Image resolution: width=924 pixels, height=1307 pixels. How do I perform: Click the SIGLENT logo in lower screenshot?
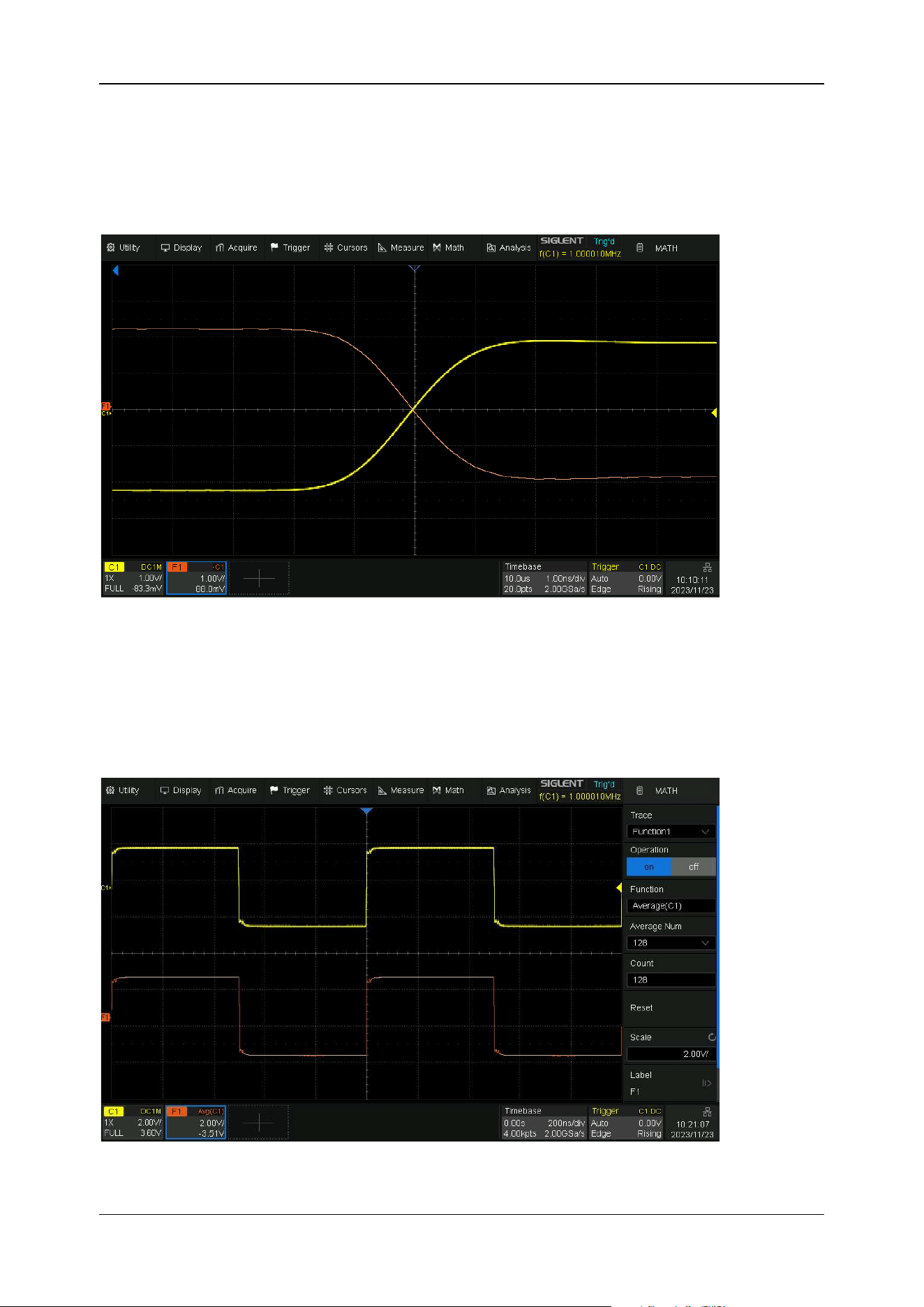[562, 783]
